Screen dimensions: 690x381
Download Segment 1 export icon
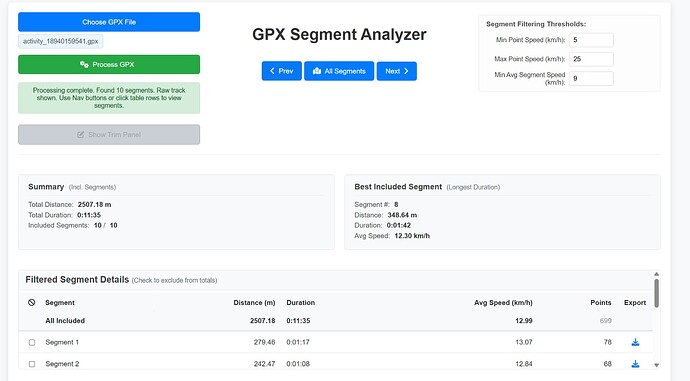[x=635, y=342]
